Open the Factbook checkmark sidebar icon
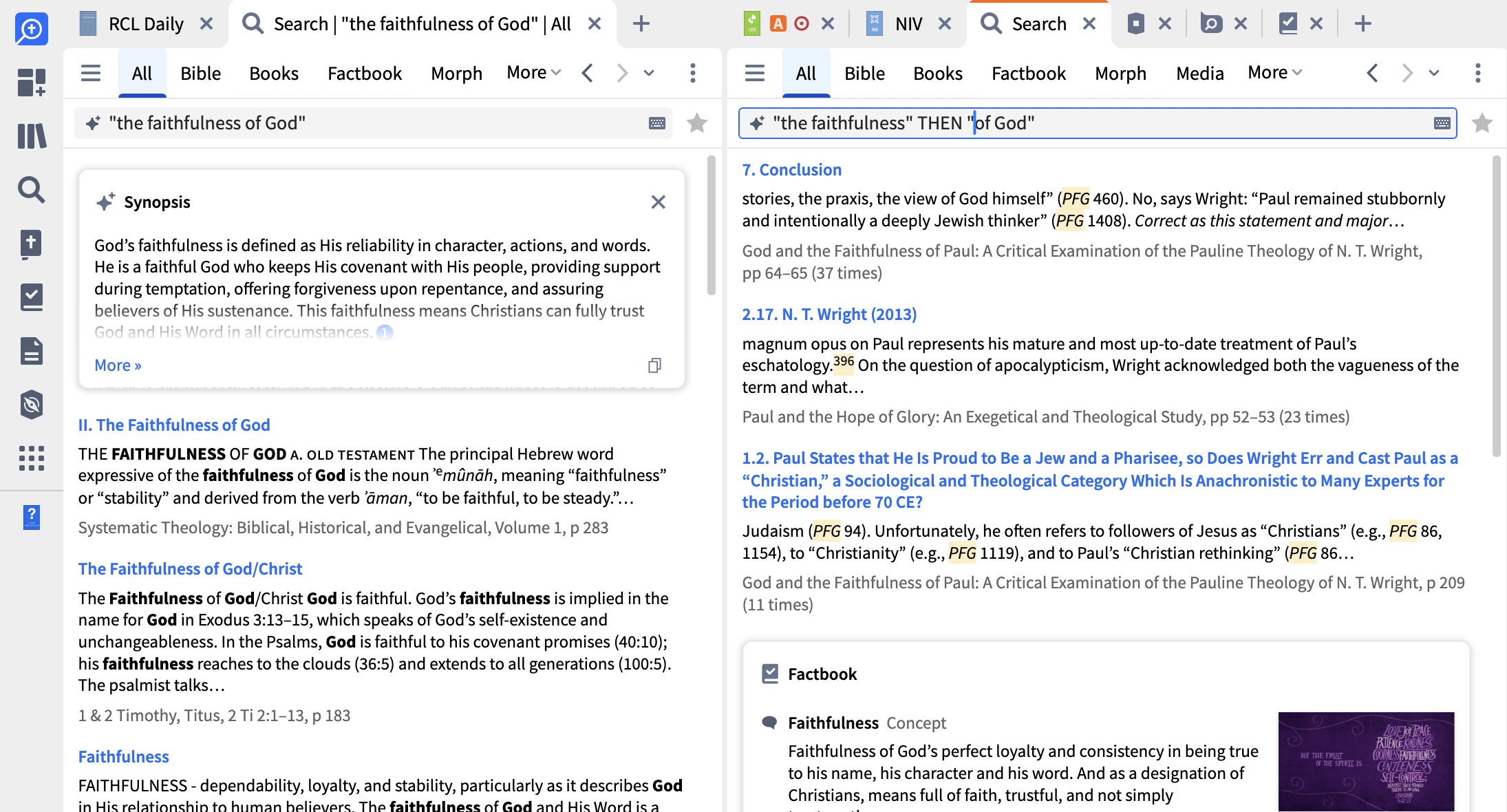Viewport: 1507px width, 812px height. 32,297
